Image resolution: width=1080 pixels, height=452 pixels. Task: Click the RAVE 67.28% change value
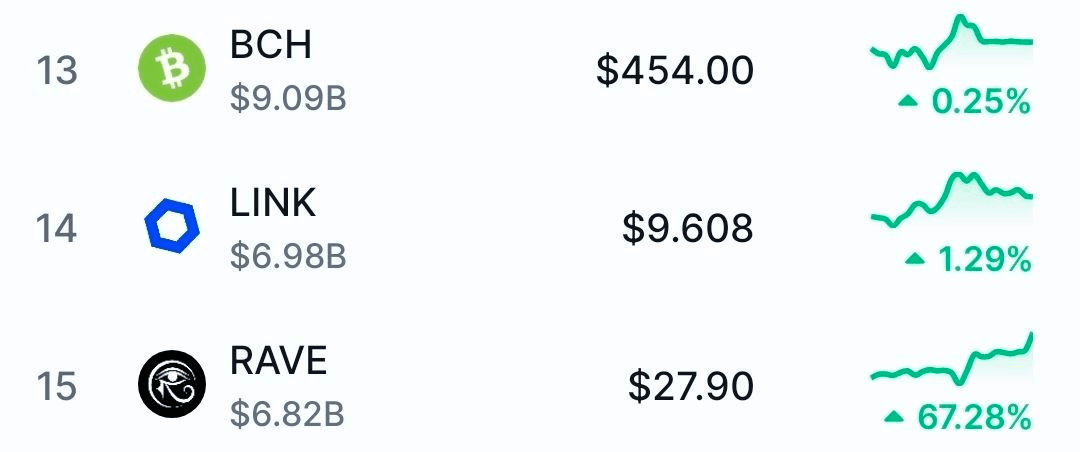[973, 416]
